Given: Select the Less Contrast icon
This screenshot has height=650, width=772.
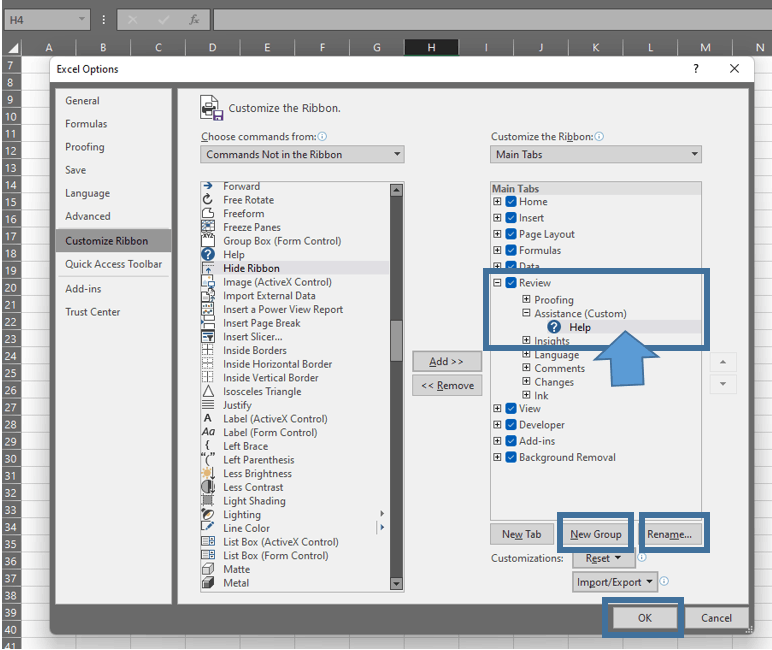Looking at the screenshot, I should tap(208, 487).
